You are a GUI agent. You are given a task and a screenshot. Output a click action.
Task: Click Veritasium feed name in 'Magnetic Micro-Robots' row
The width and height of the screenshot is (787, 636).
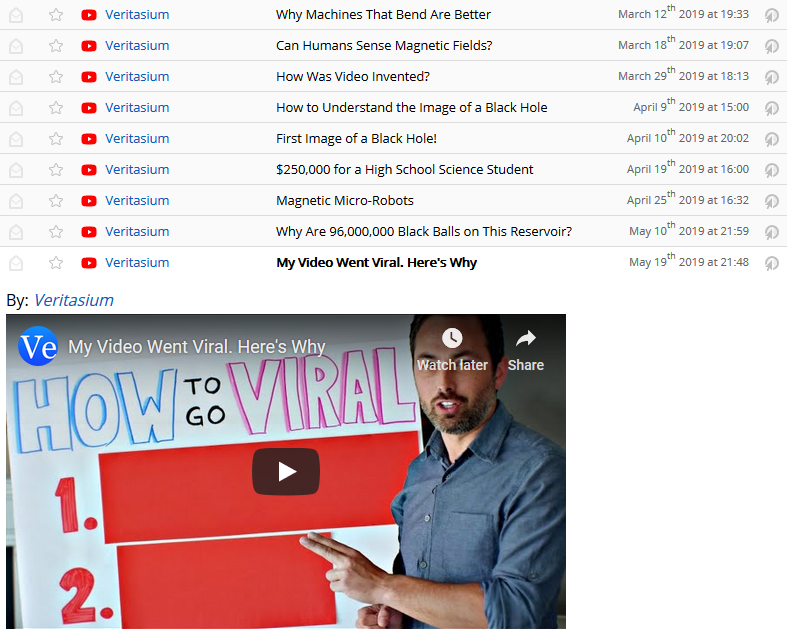click(137, 201)
